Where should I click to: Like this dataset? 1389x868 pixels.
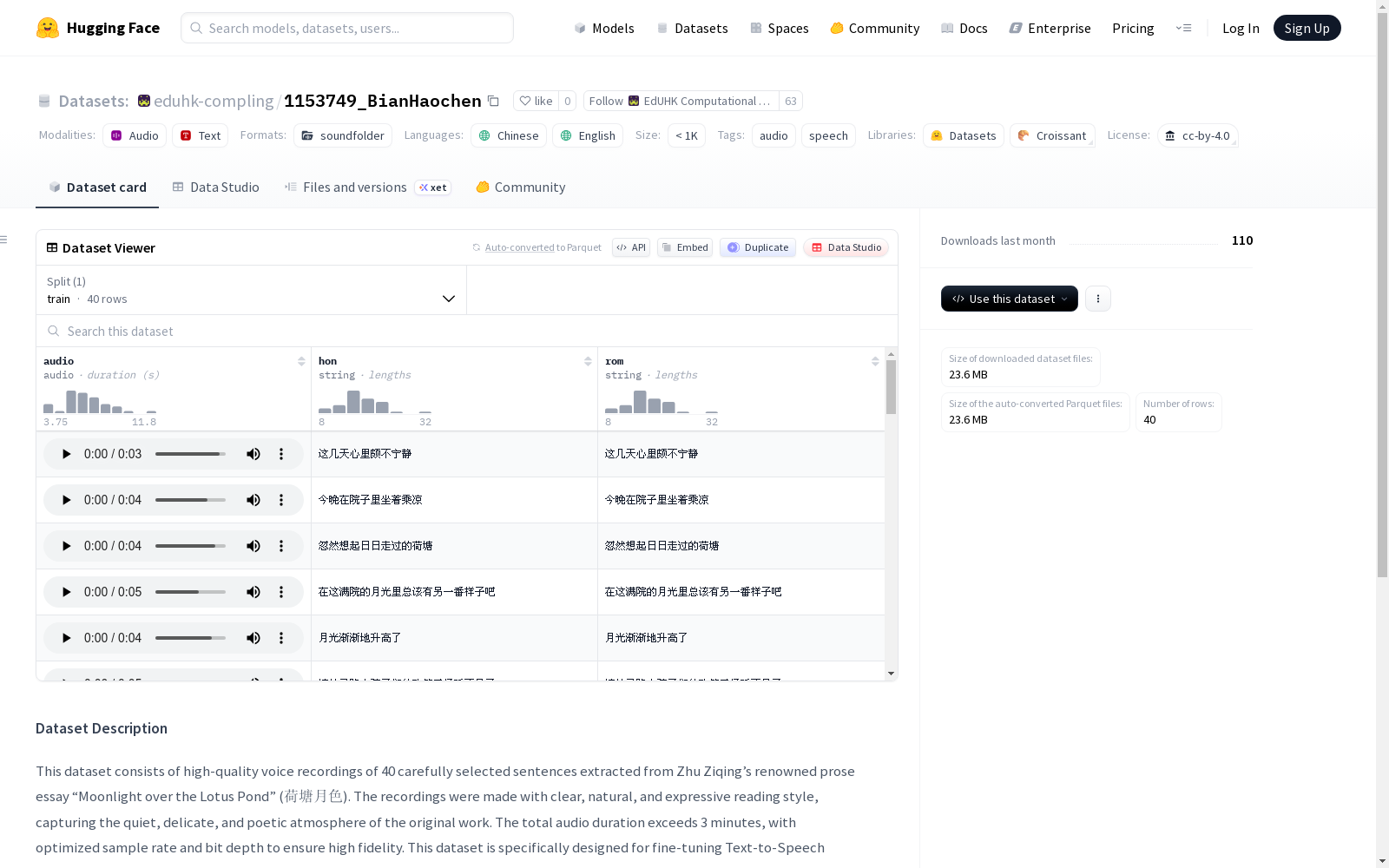pyautogui.click(x=536, y=101)
